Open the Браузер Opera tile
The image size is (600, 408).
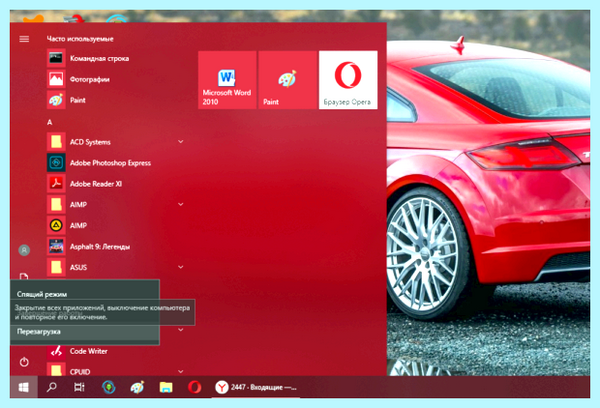click(x=348, y=80)
